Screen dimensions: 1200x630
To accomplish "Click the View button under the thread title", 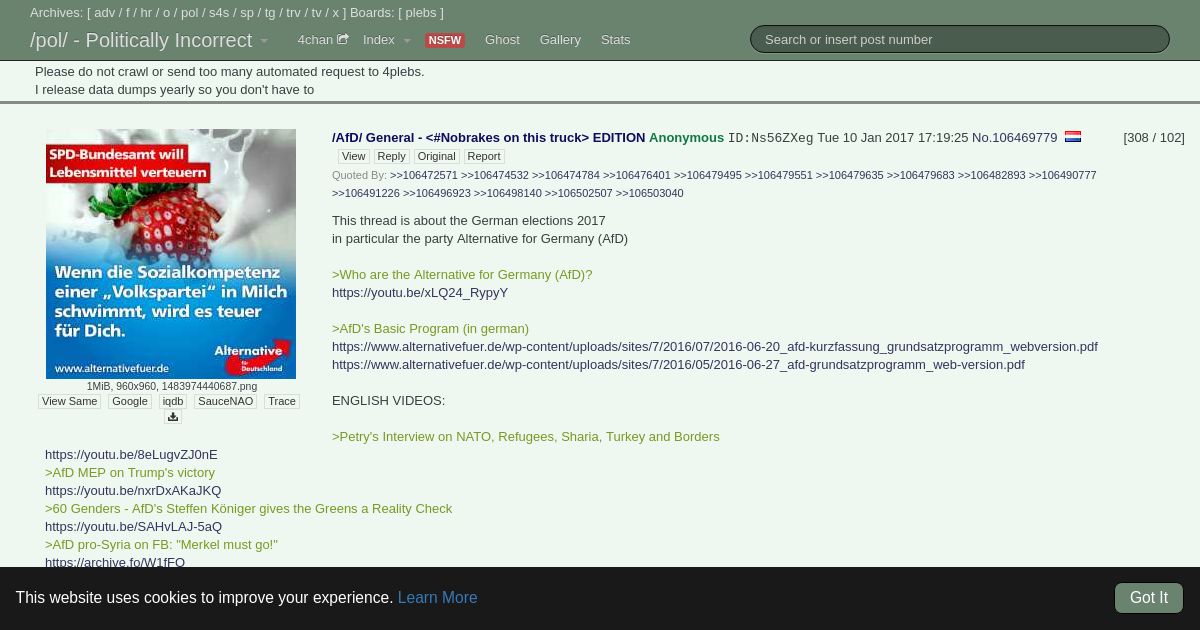I will 353,156.
